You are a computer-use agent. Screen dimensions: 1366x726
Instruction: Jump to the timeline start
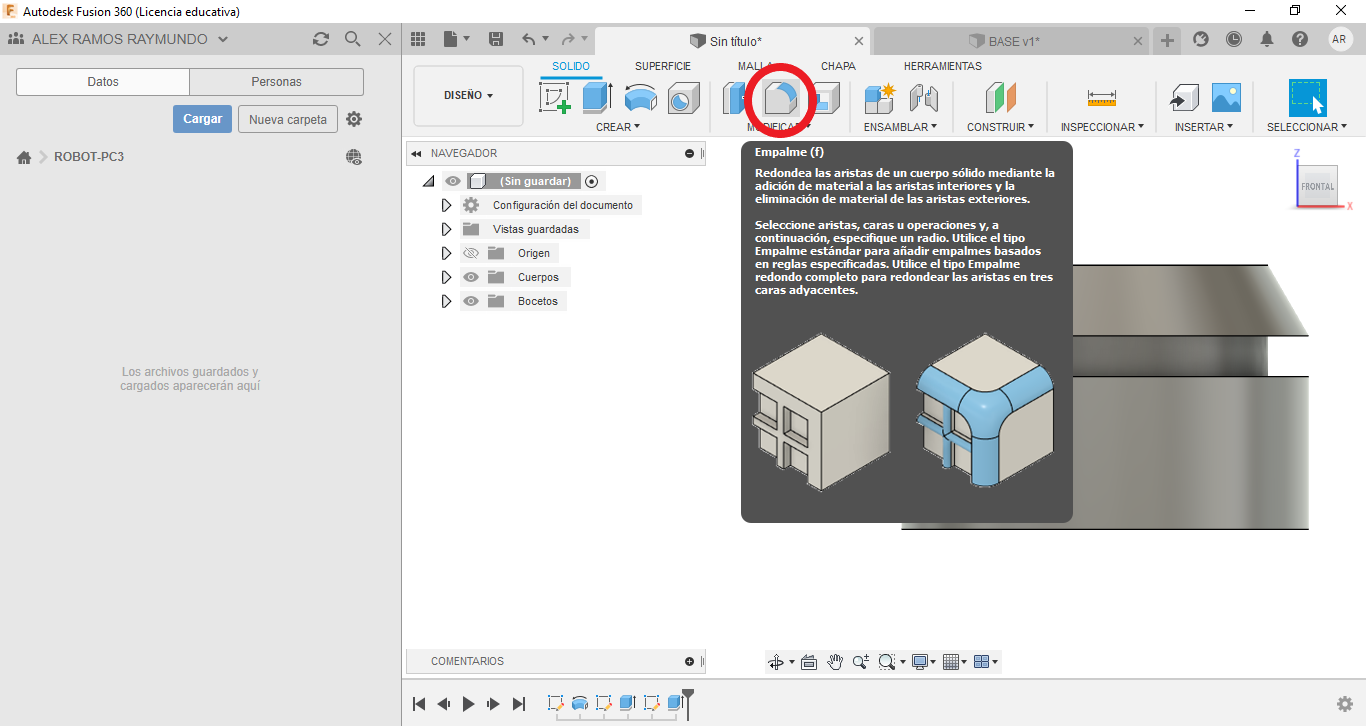420,704
